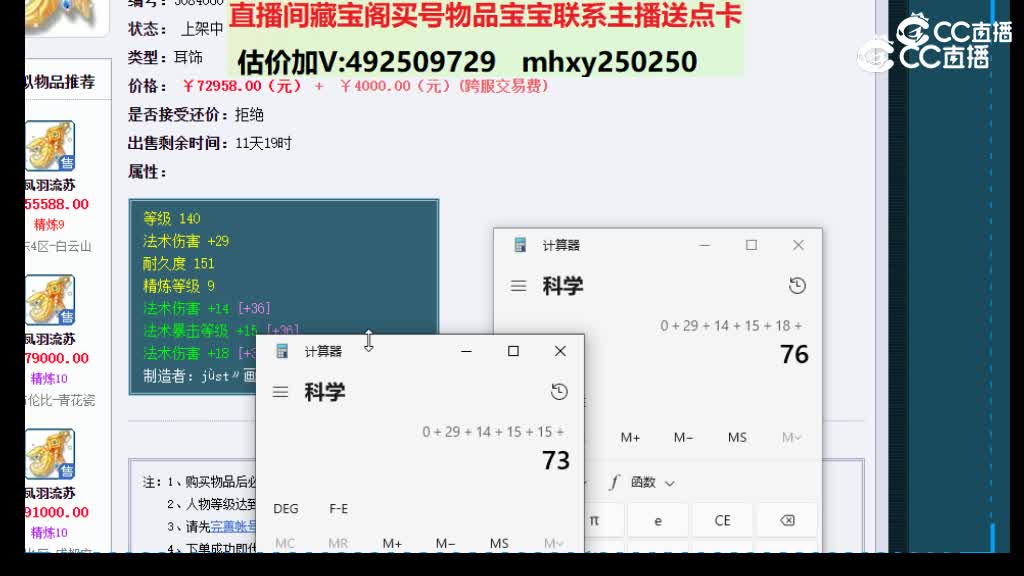The height and width of the screenshot is (576, 1024).
Task: Click MS in front calculator
Action: click(499, 543)
